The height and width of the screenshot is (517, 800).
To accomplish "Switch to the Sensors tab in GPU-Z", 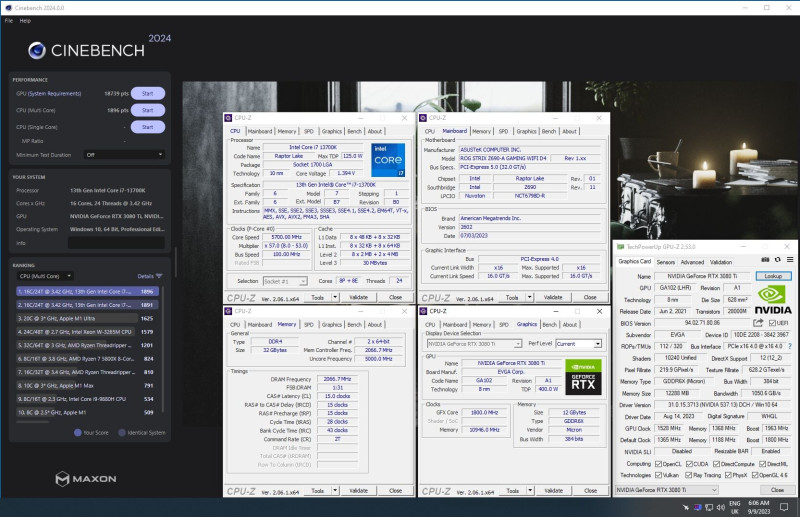I will 665,262.
